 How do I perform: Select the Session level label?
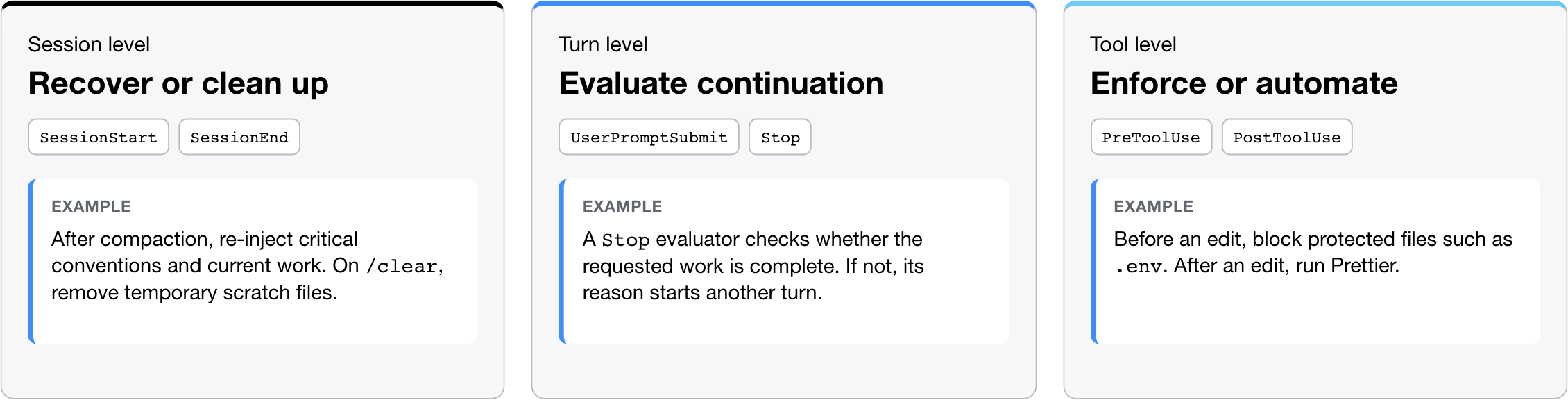(89, 44)
